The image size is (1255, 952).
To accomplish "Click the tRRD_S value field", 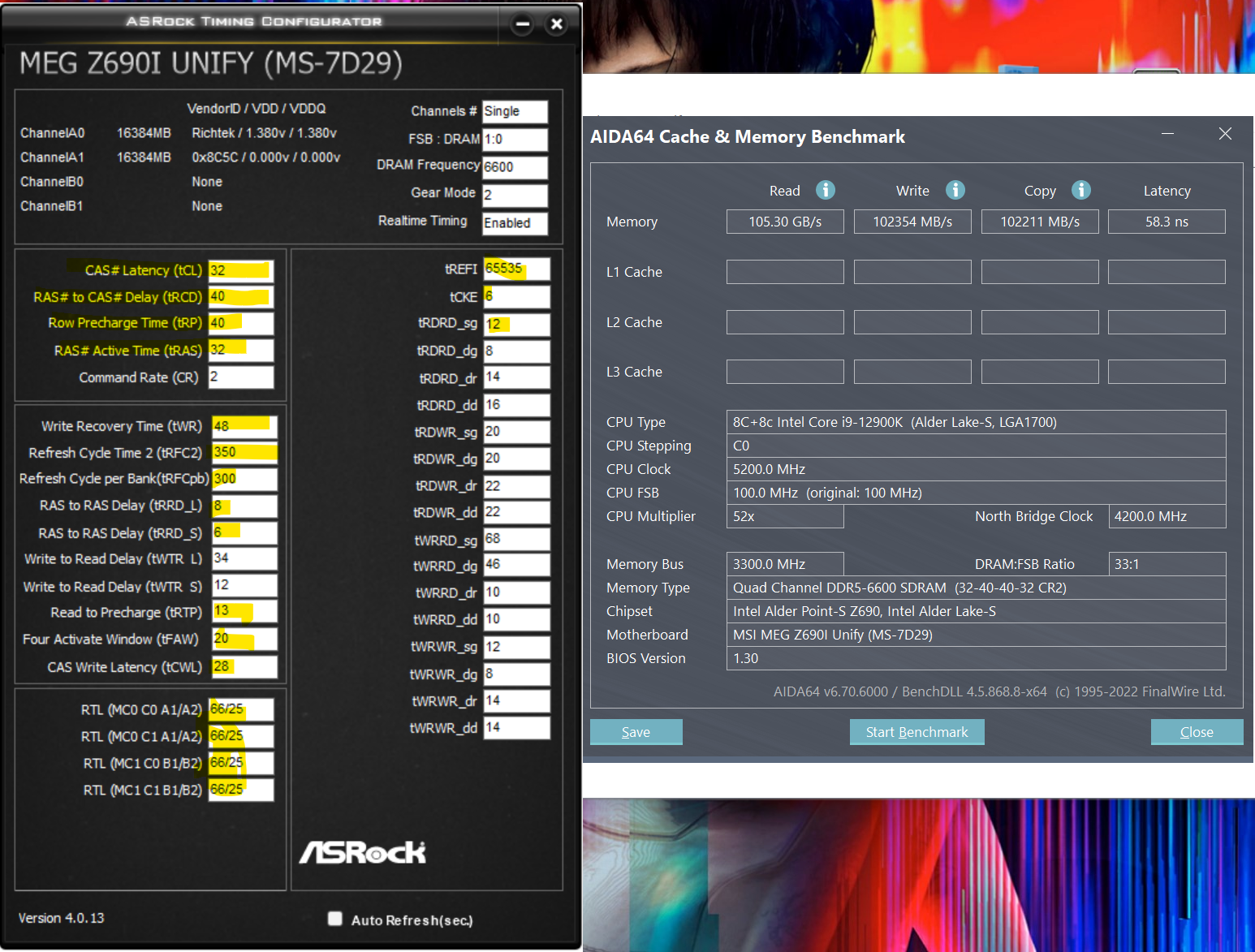I will (x=244, y=533).
